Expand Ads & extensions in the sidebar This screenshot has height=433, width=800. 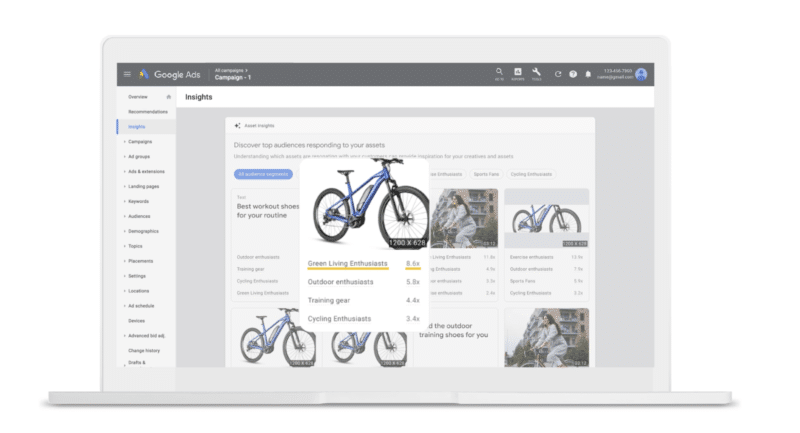pos(145,171)
